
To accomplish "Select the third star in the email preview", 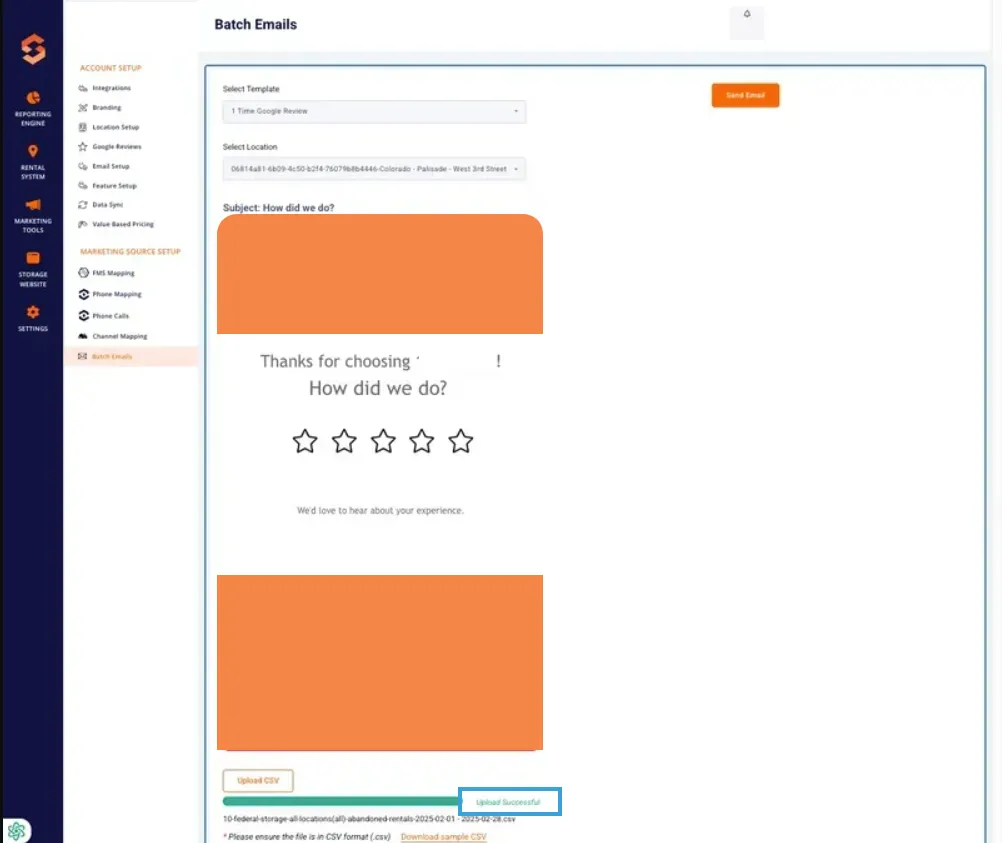I will [x=383, y=441].
